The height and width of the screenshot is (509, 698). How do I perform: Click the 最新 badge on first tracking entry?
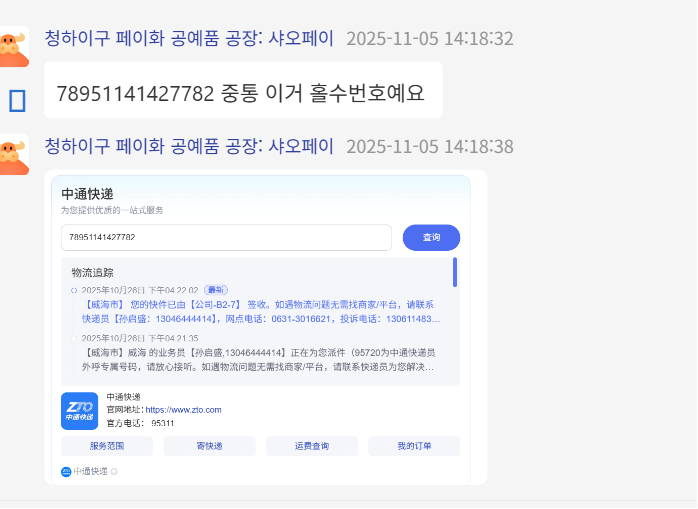click(x=216, y=290)
